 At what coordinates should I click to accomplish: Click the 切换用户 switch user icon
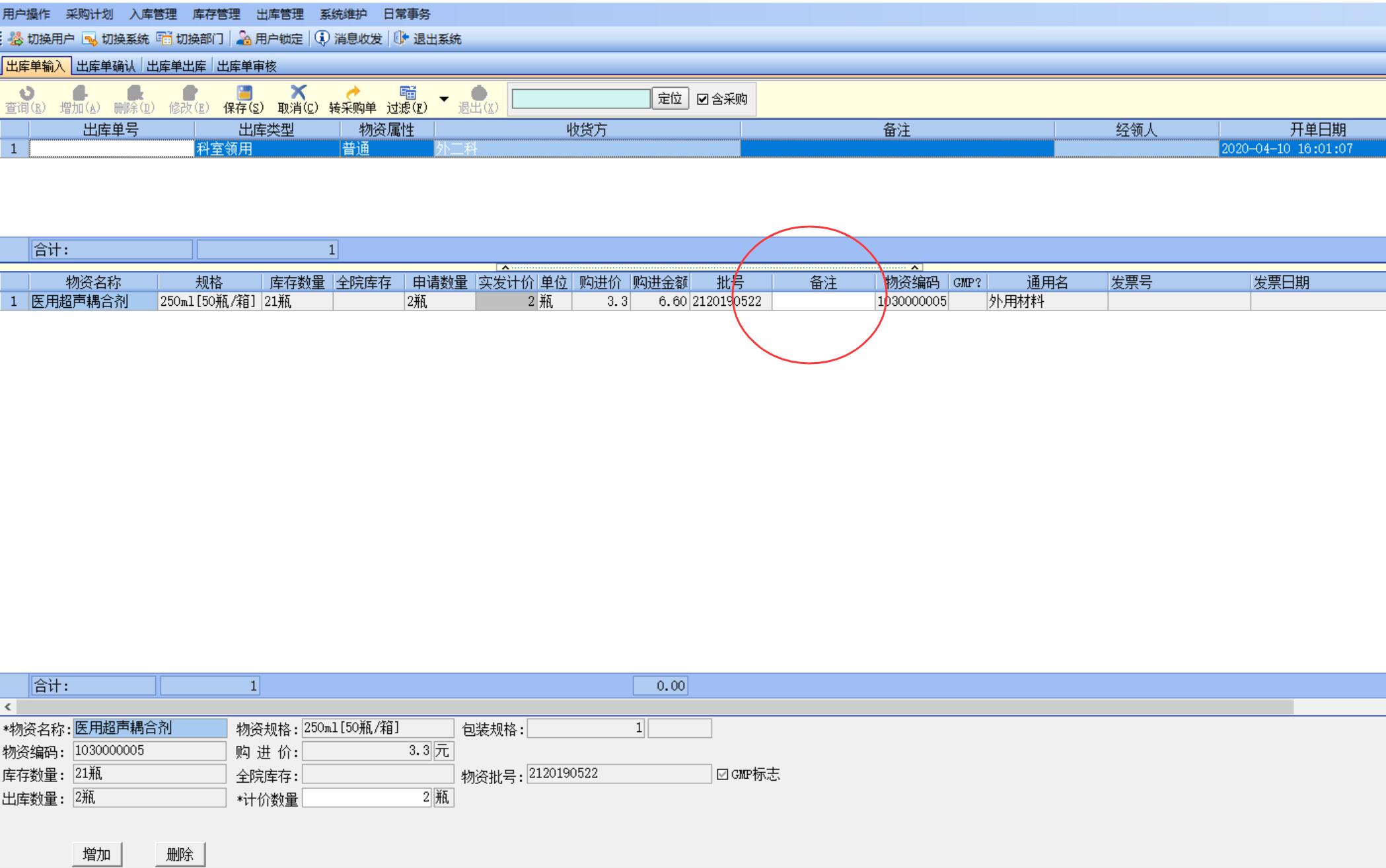16,39
